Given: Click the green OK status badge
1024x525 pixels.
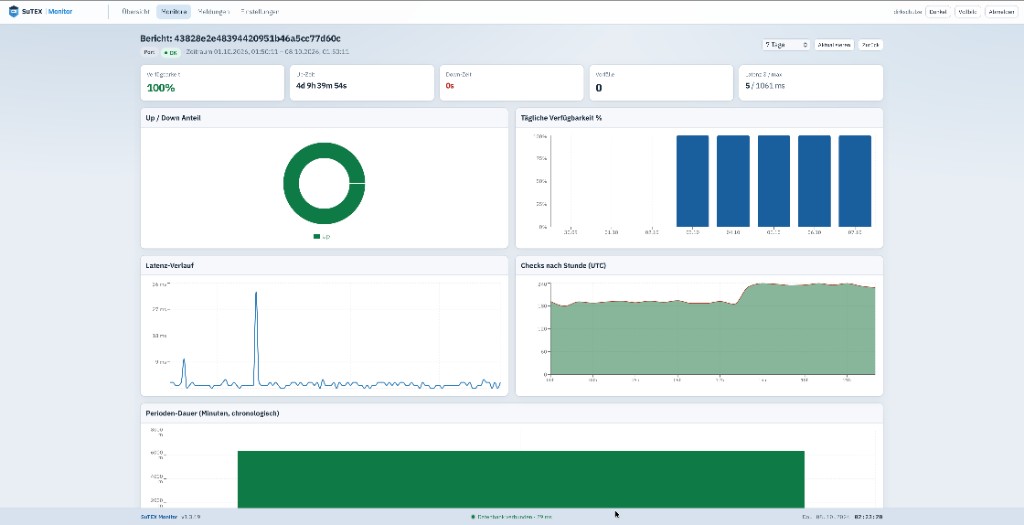Looking at the screenshot, I should click(170, 52).
